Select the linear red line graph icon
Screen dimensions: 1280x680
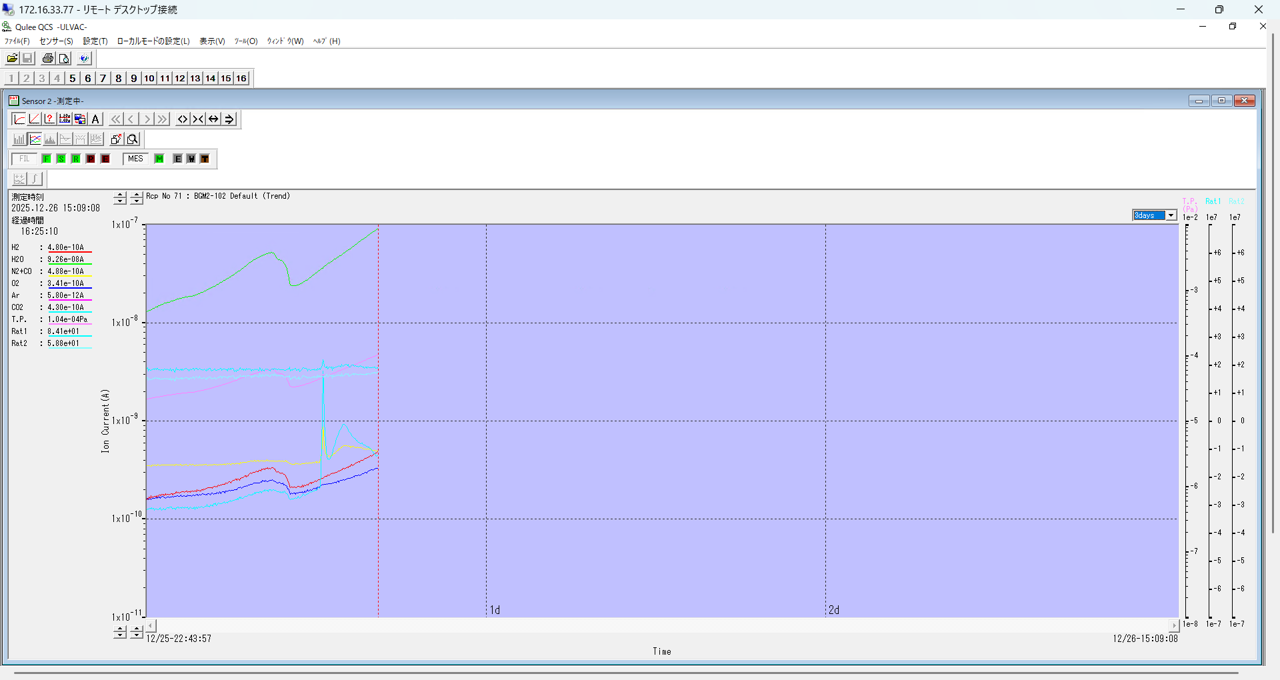[34, 119]
